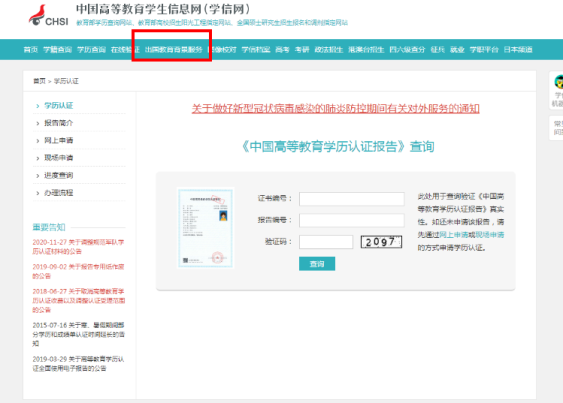
Task: Open the 学职平台 navigation item
Action: [x=484, y=50]
